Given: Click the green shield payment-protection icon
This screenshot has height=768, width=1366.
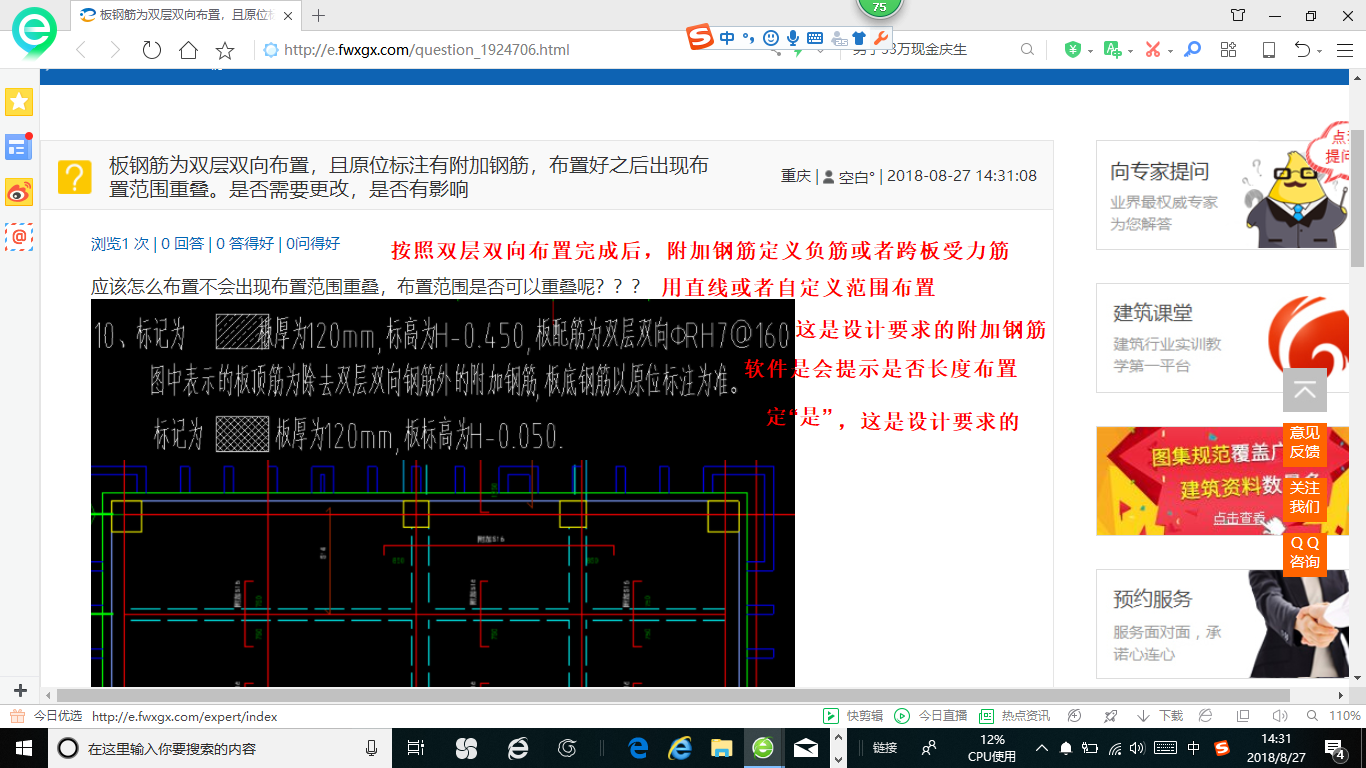Looking at the screenshot, I should point(1072,50).
